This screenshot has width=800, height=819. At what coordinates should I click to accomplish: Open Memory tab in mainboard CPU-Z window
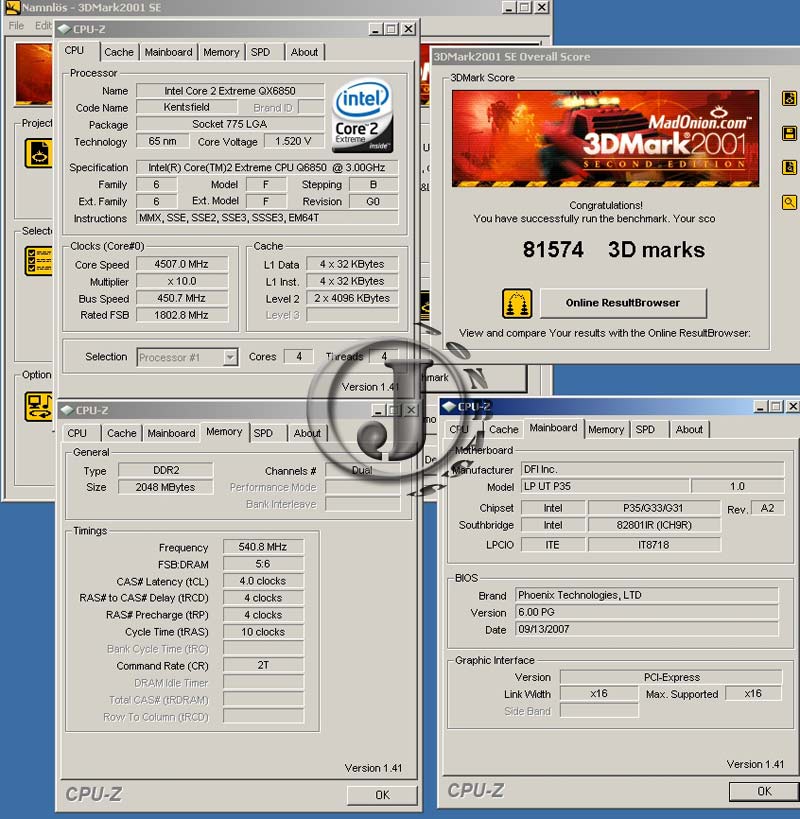pyautogui.click(x=606, y=429)
